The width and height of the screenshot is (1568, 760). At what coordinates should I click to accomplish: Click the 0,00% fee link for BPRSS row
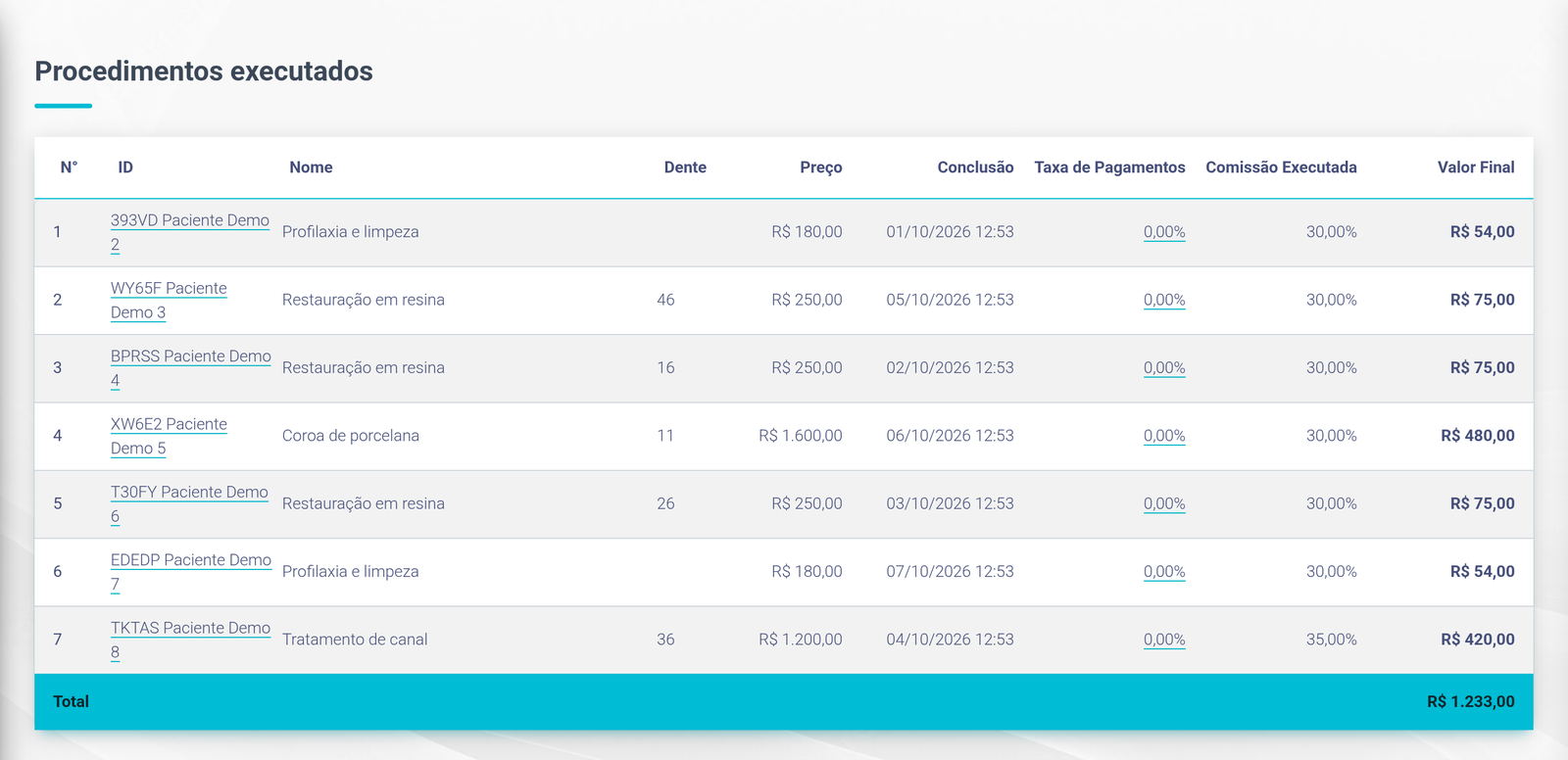[x=1164, y=368]
